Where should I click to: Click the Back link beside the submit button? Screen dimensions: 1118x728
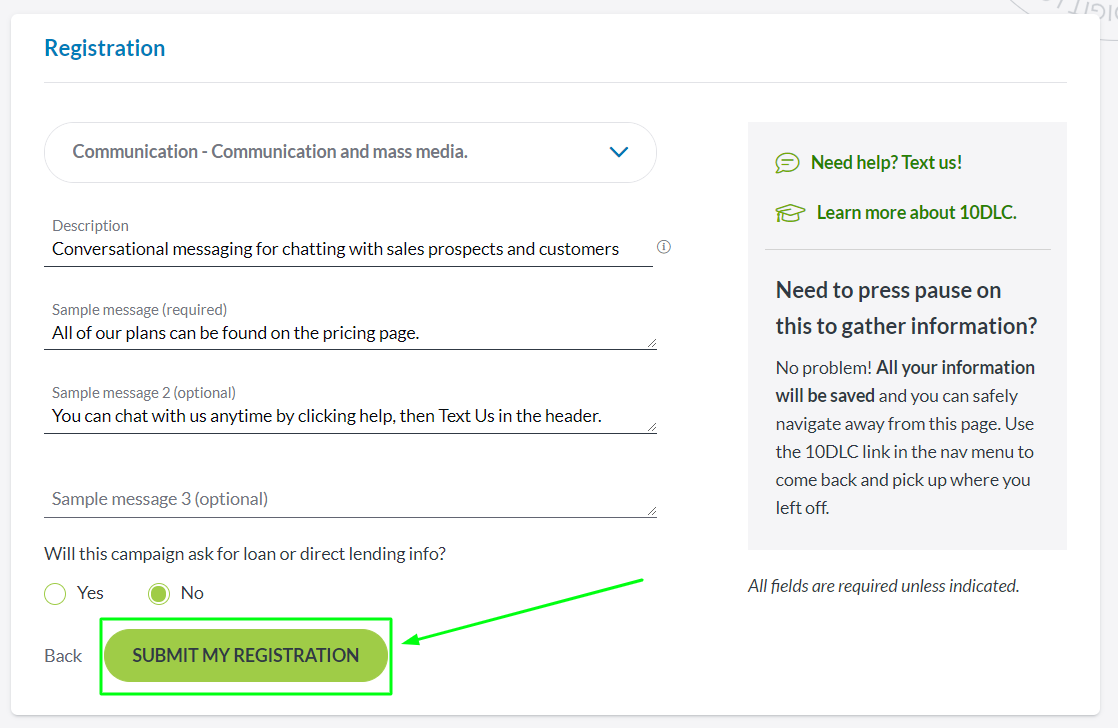coord(62,655)
